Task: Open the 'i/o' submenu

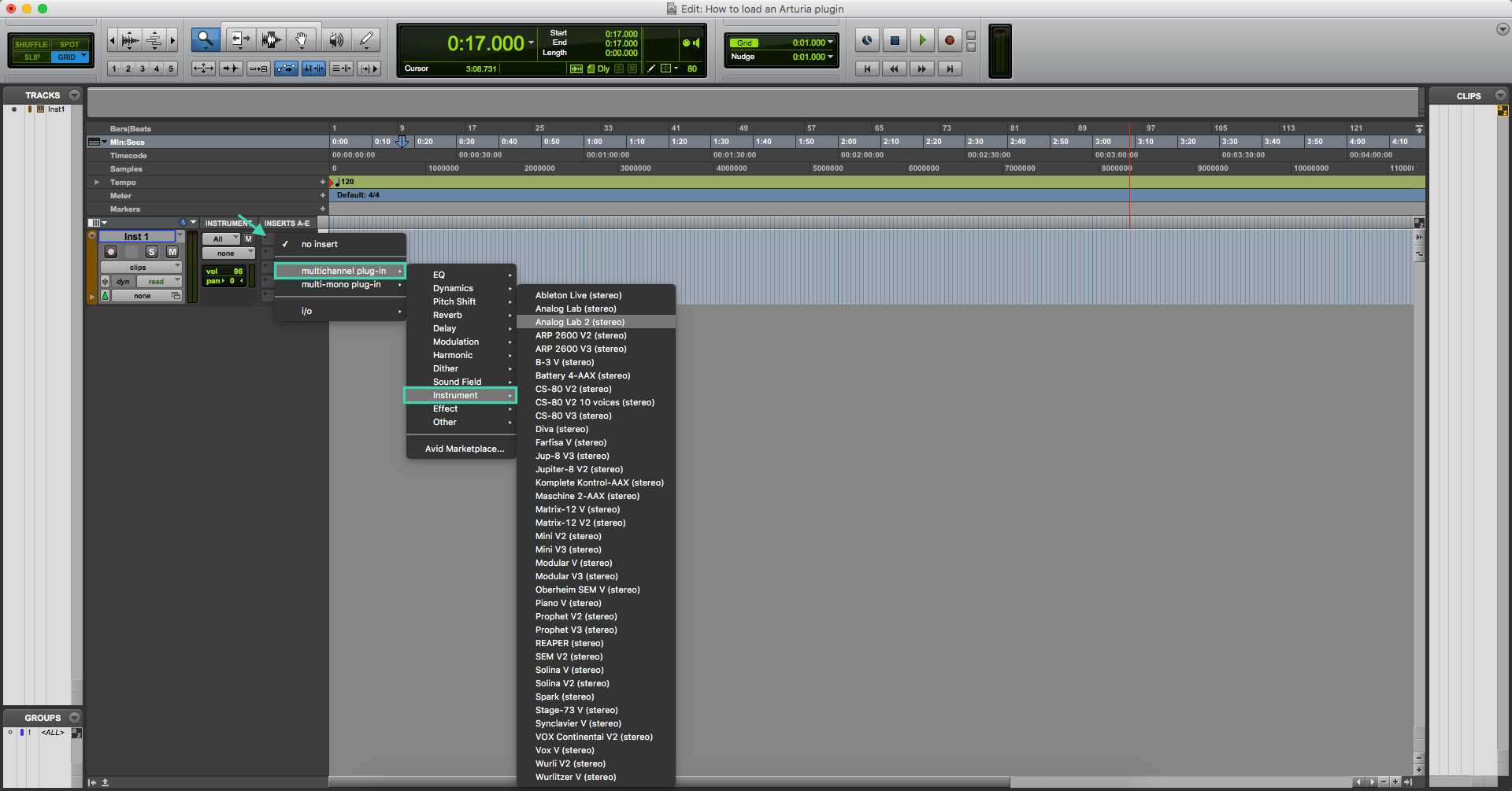Action: point(340,311)
